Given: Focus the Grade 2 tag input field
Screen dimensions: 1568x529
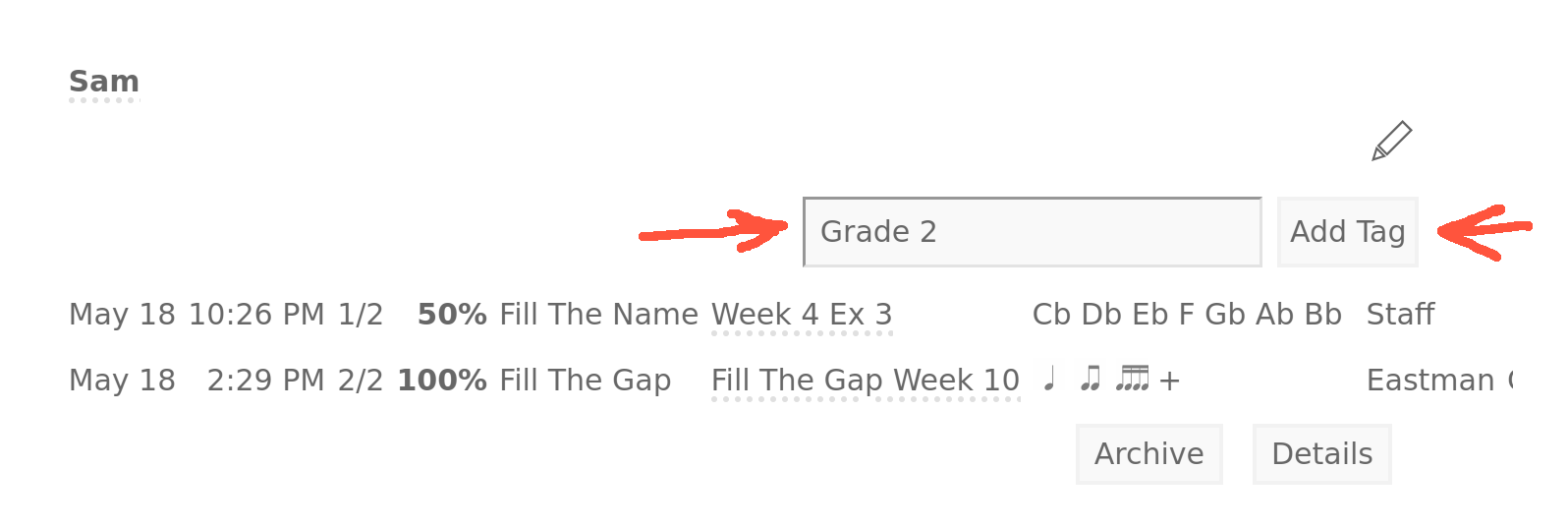Looking at the screenshot, I should (1032, 232).
